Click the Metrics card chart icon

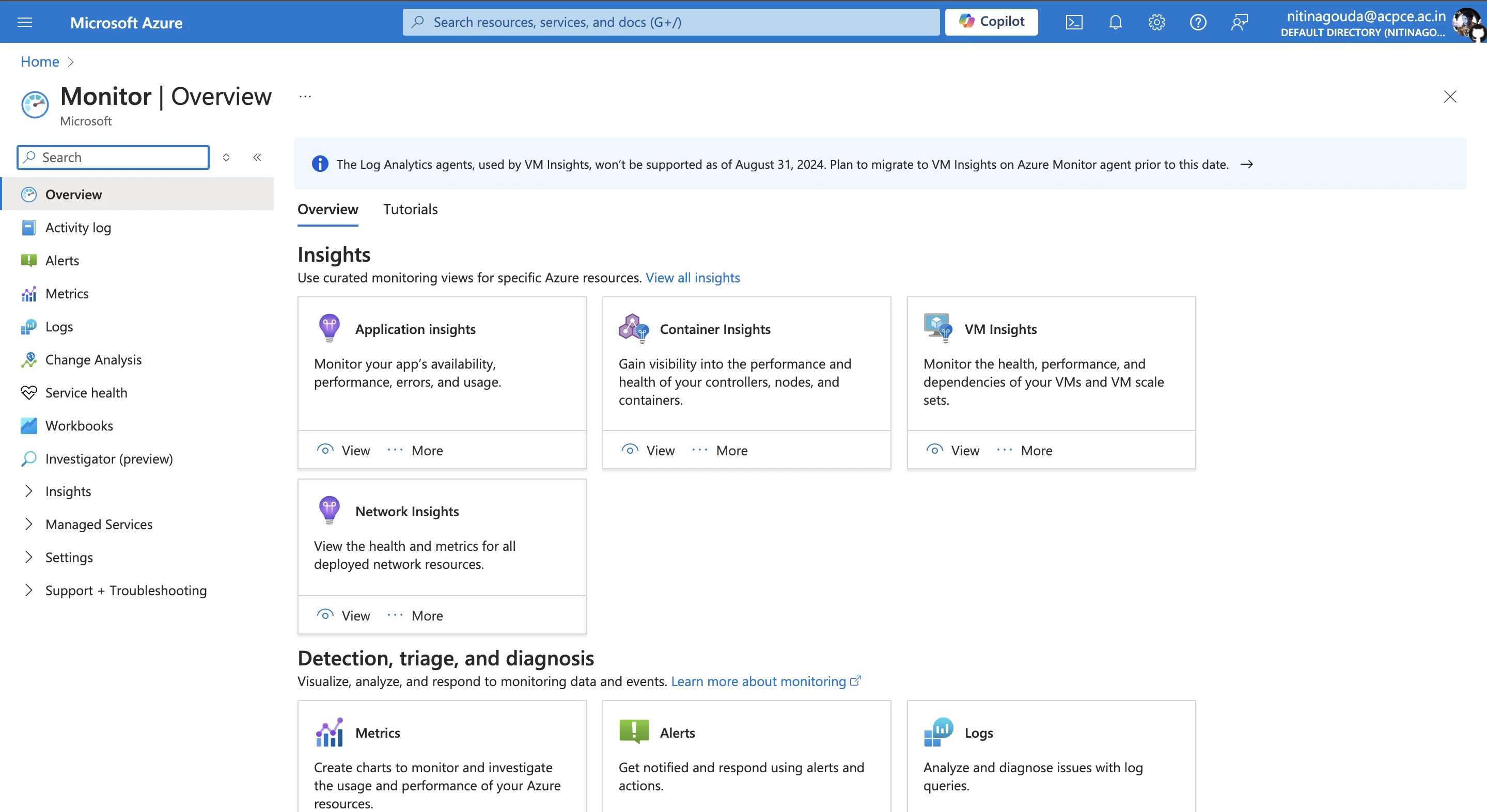click(x=330, y=732)
